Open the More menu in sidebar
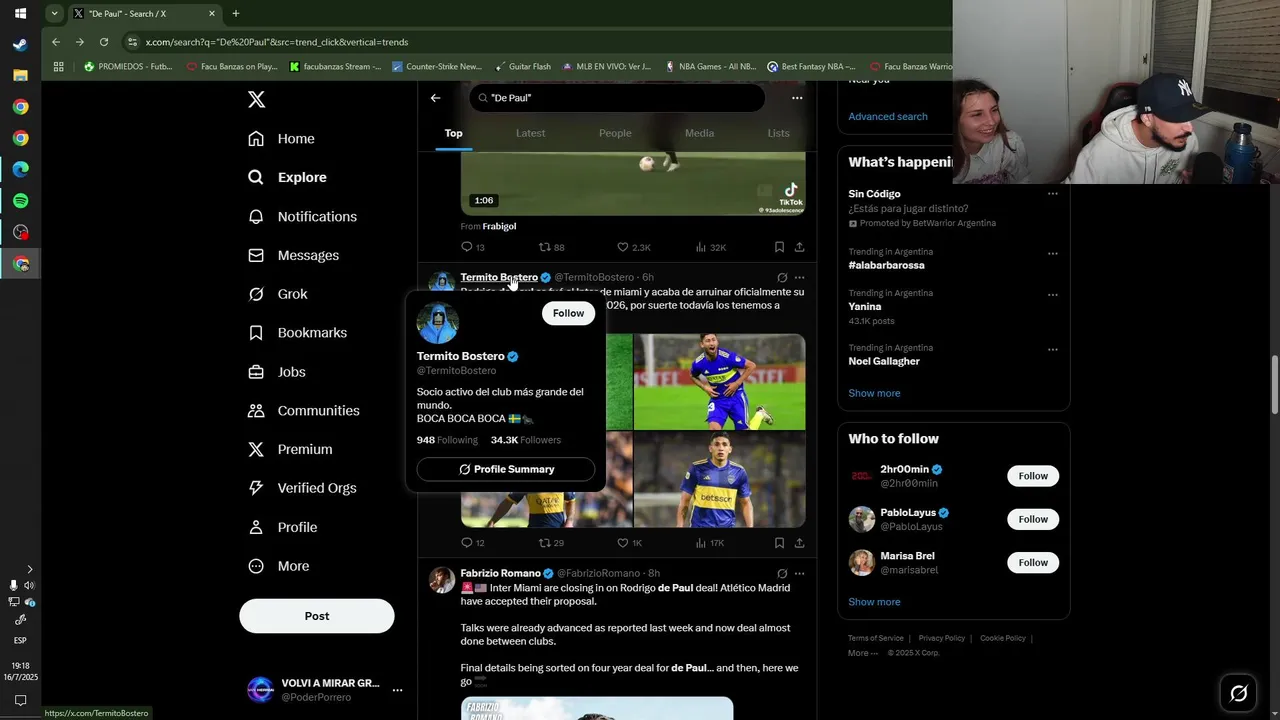The width and height of the screenshot is (1280, 720). 278,566
